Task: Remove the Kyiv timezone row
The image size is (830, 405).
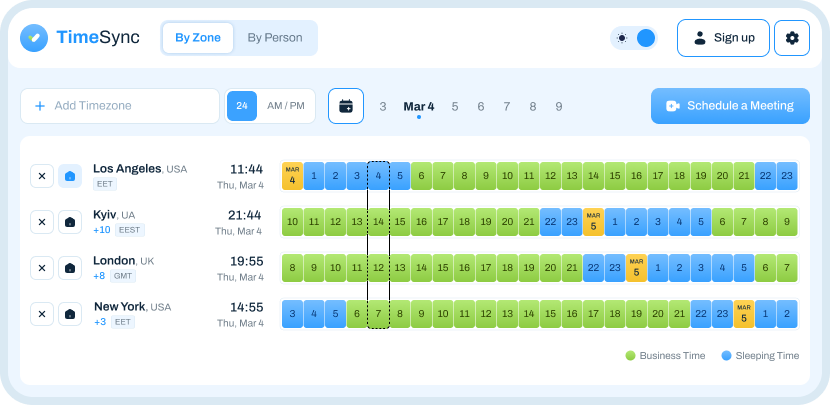Action: coord(42,222)
